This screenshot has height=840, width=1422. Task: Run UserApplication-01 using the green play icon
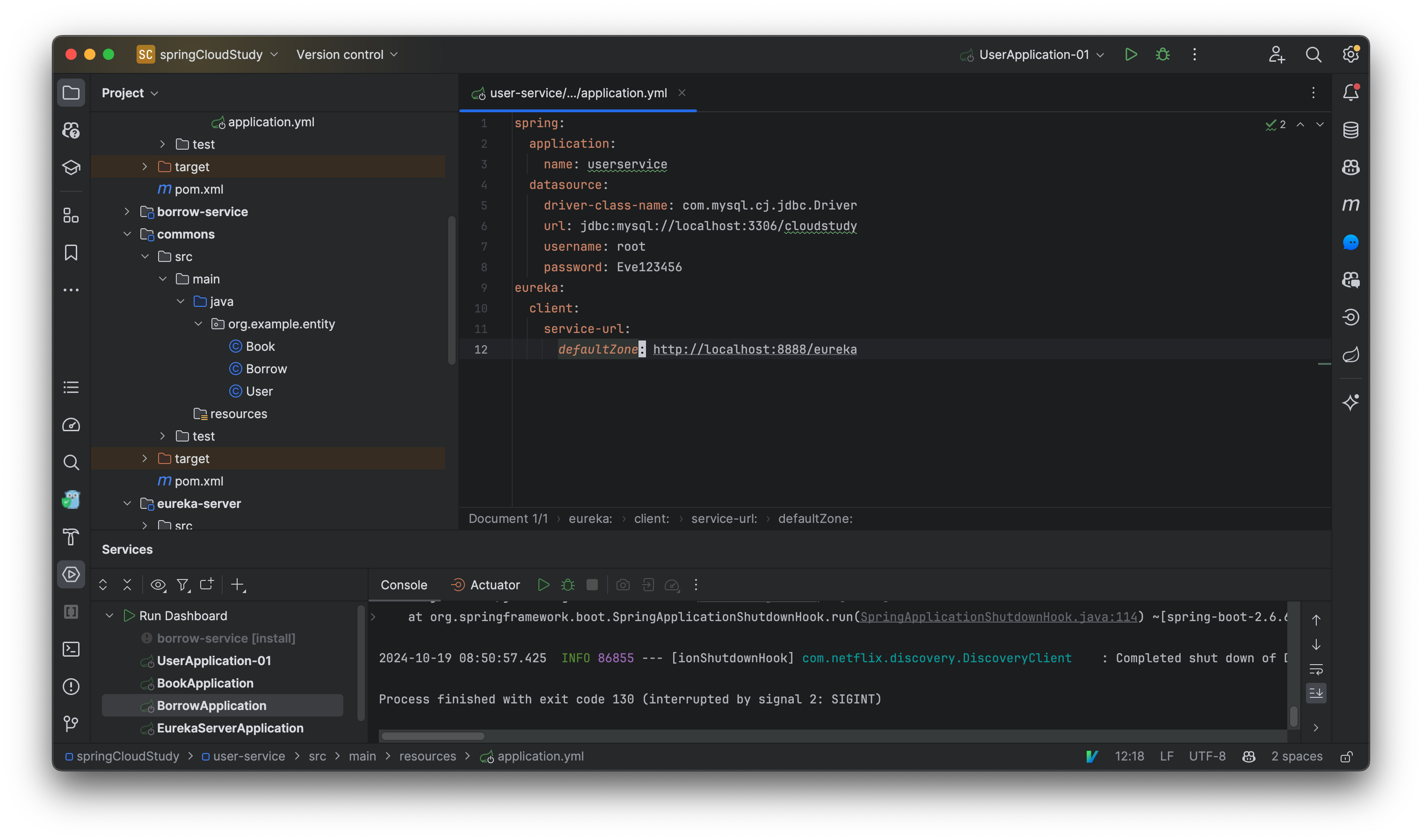(1131, 54)
